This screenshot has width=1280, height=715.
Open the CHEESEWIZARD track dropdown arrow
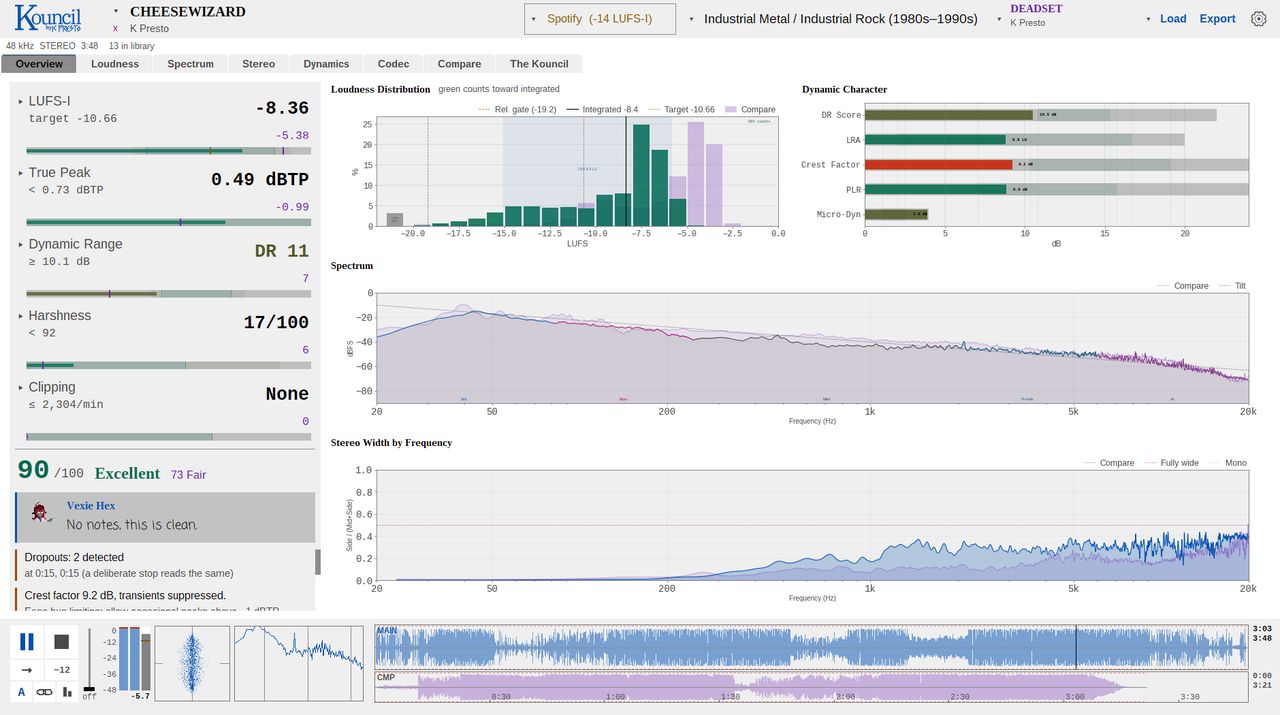116,12
